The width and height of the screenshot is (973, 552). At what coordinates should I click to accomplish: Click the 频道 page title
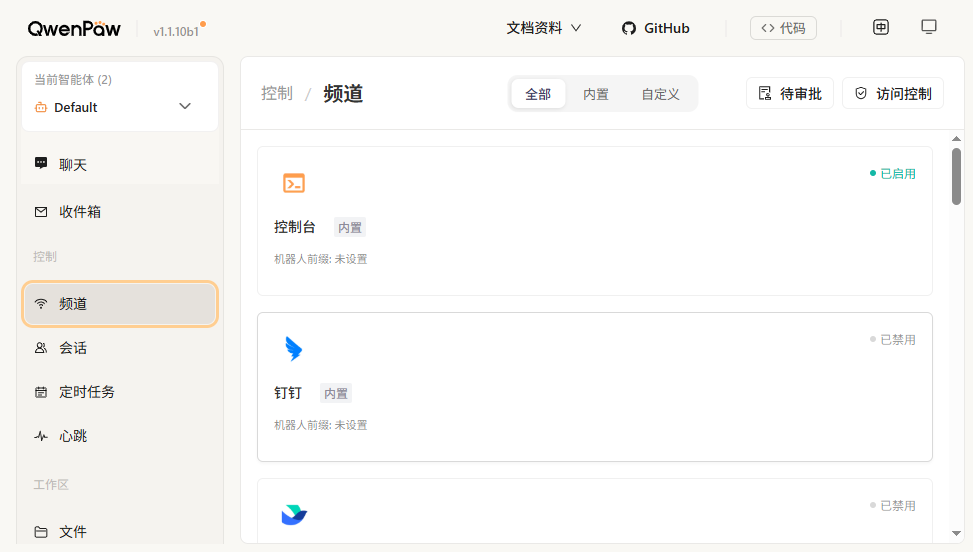tap(343, 94)
